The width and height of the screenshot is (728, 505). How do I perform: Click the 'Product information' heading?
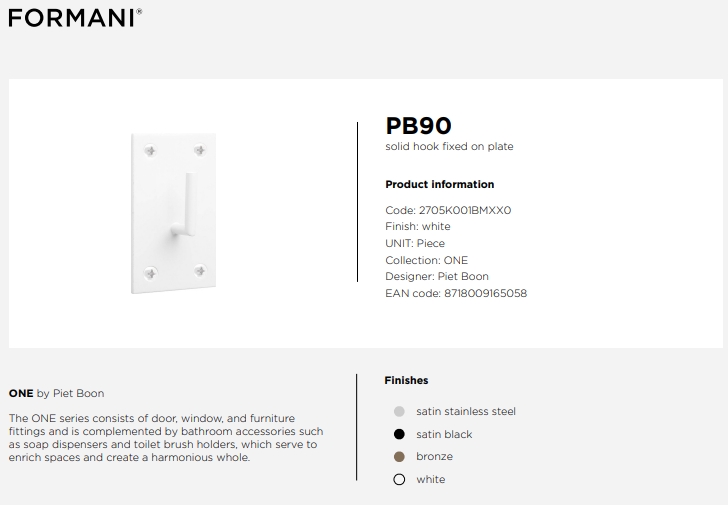[x=440, y=184]
